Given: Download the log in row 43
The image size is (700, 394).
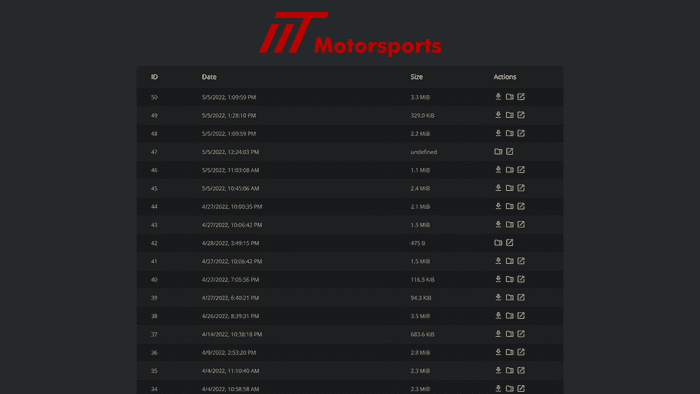Looking at the screenshot, I should pyautogui.click(x=498, y=224).
